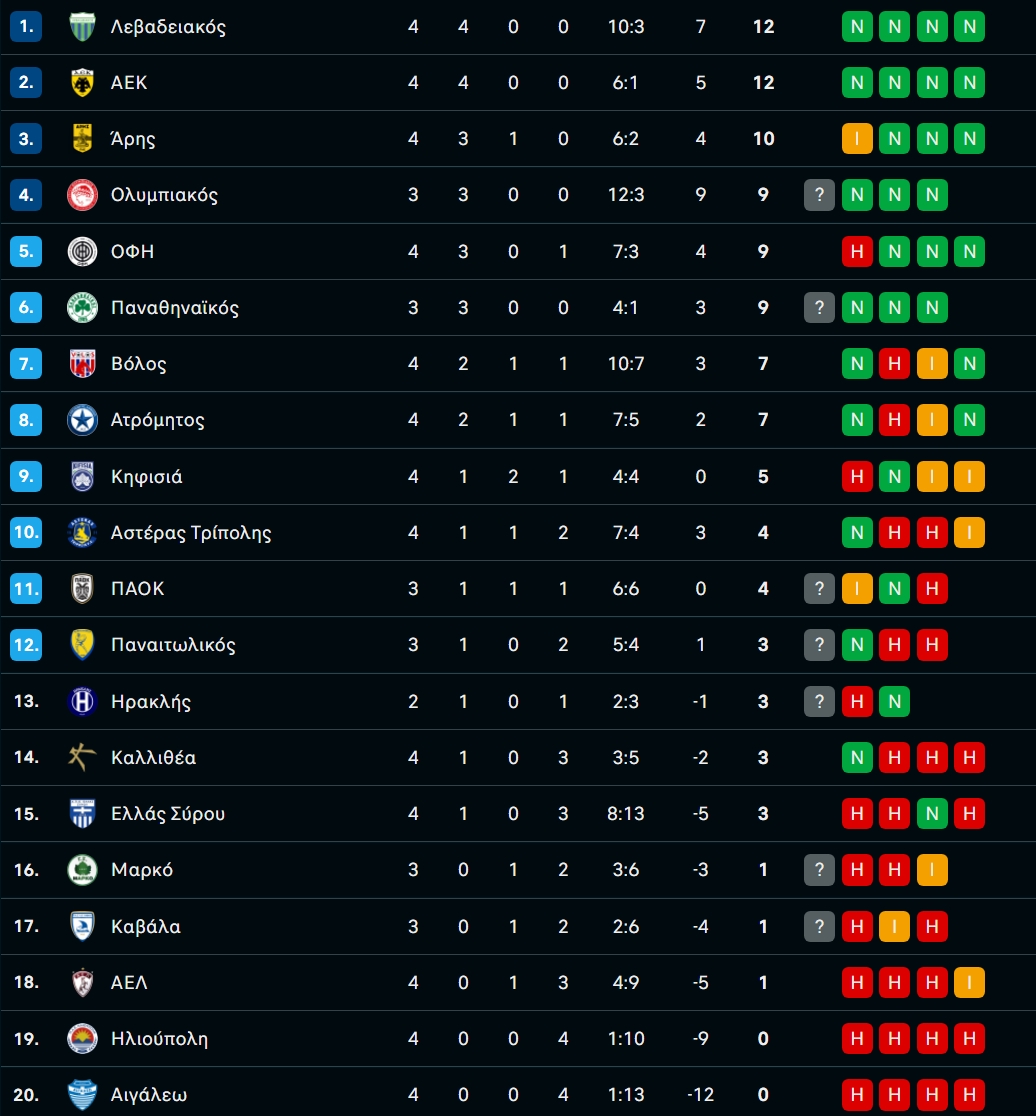Click the rank 1 position badge
This screenshot has height=1116, width=1036.
[26, 27]
